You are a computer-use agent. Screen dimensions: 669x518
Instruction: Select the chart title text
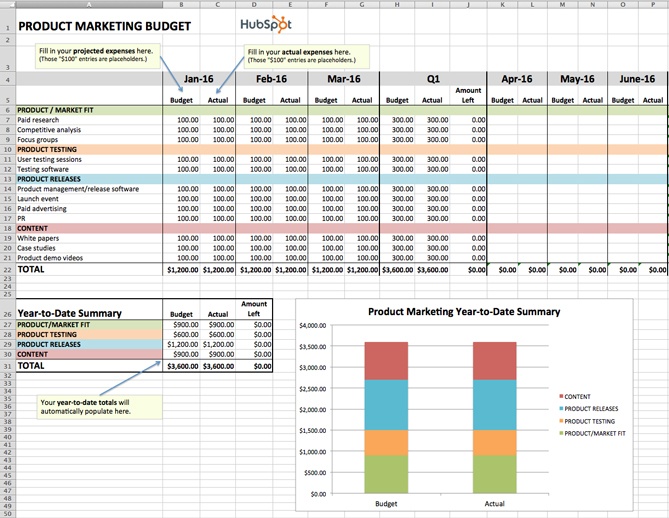point(464,311)
